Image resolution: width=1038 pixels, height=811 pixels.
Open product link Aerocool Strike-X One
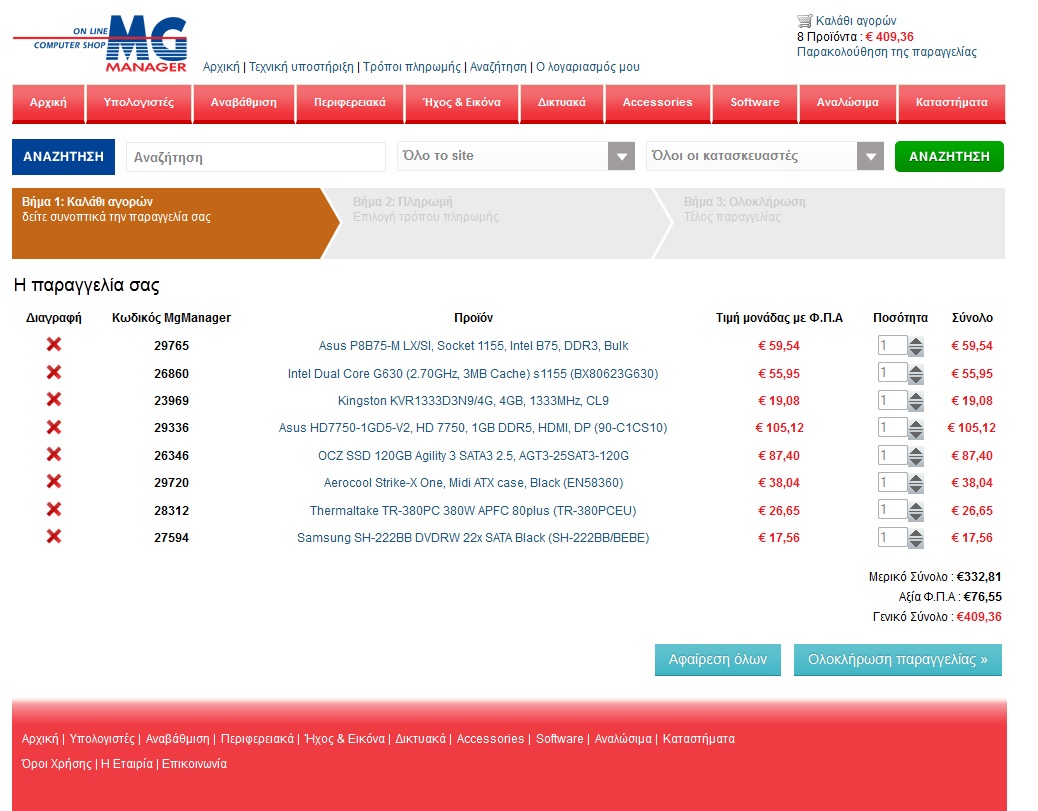point(473,483)
